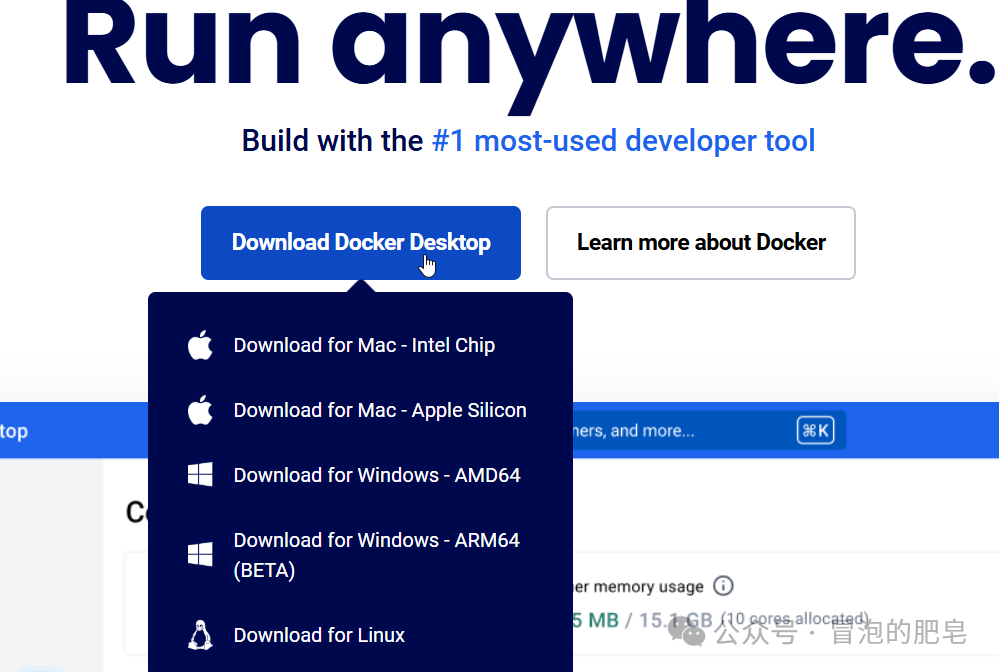Click the Windows logo beside the AMD64 option

click(x=200, y=475)
